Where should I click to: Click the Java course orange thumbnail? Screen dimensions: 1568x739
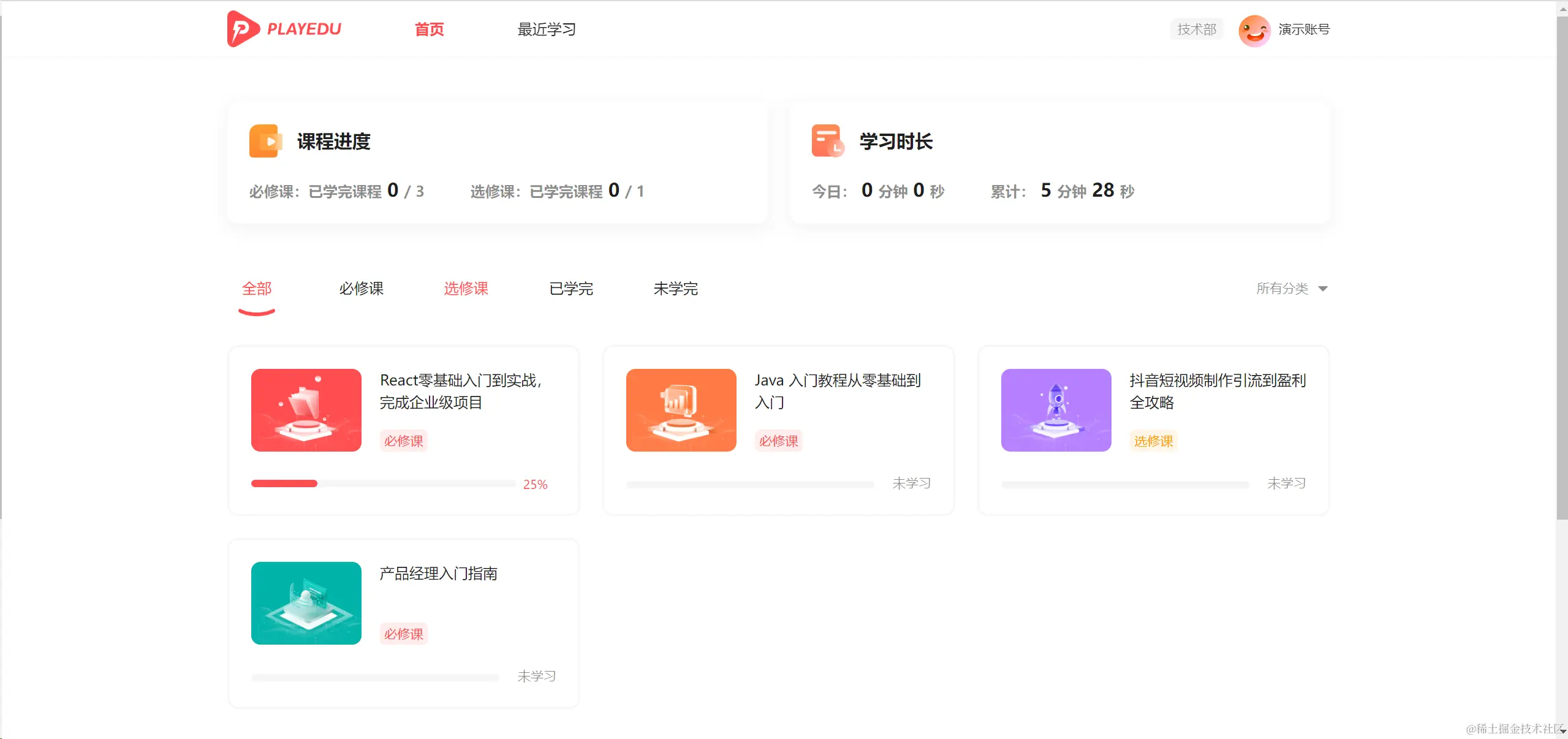(680, 410)
